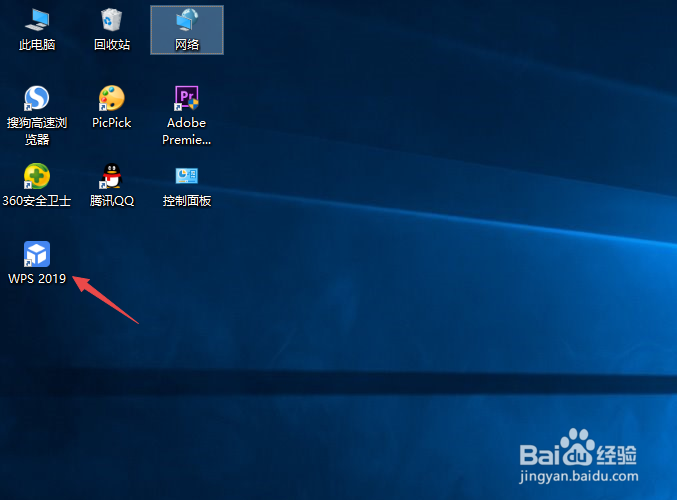Click the "WPS 2019" label text

pyautogui.click(x=37, y=279)
